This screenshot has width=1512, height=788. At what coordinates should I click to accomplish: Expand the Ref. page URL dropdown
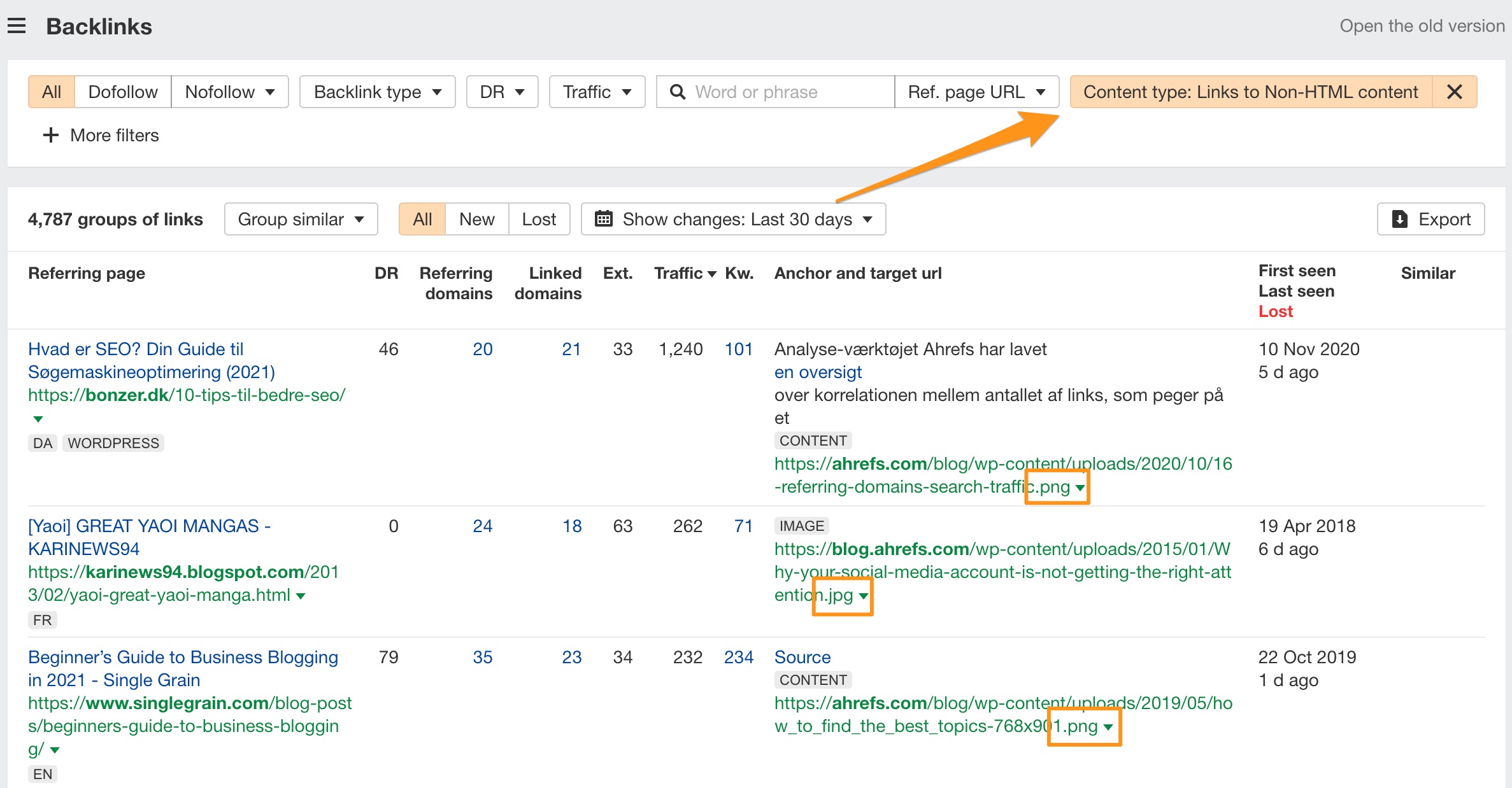(x=976, y=92)
